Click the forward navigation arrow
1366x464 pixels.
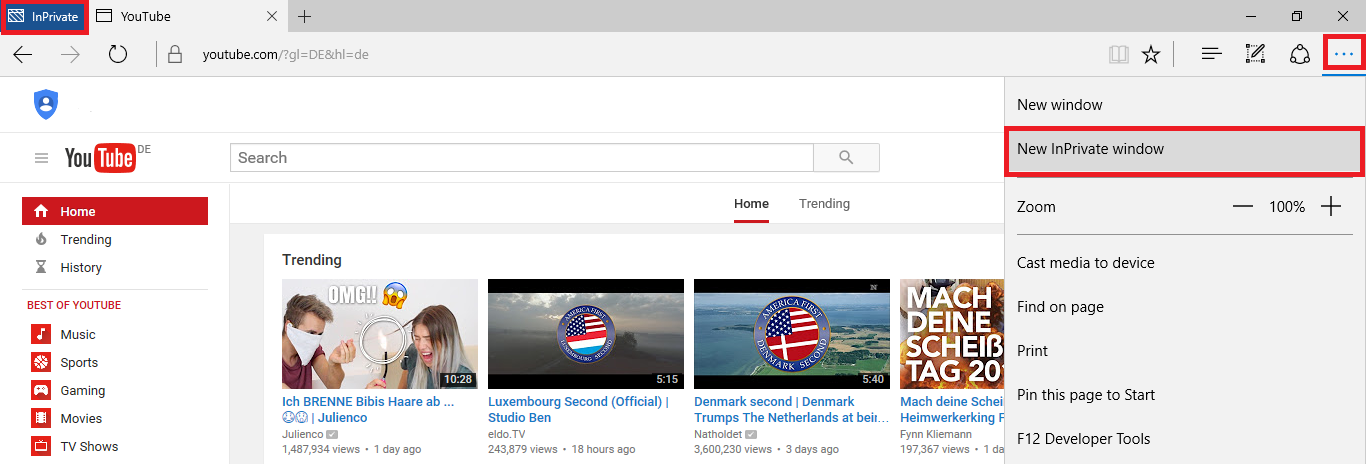[70, 54]
